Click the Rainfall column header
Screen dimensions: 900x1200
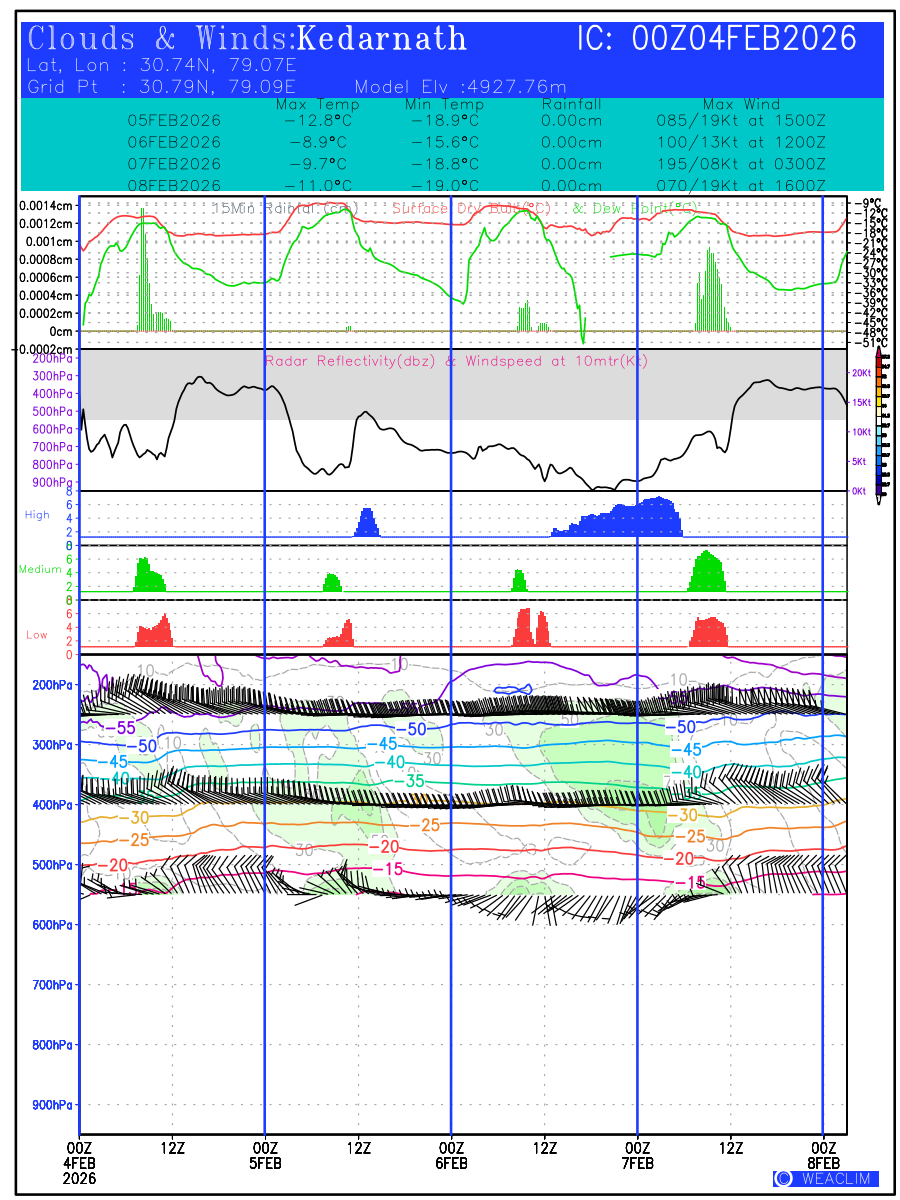[x=571, y=104]
